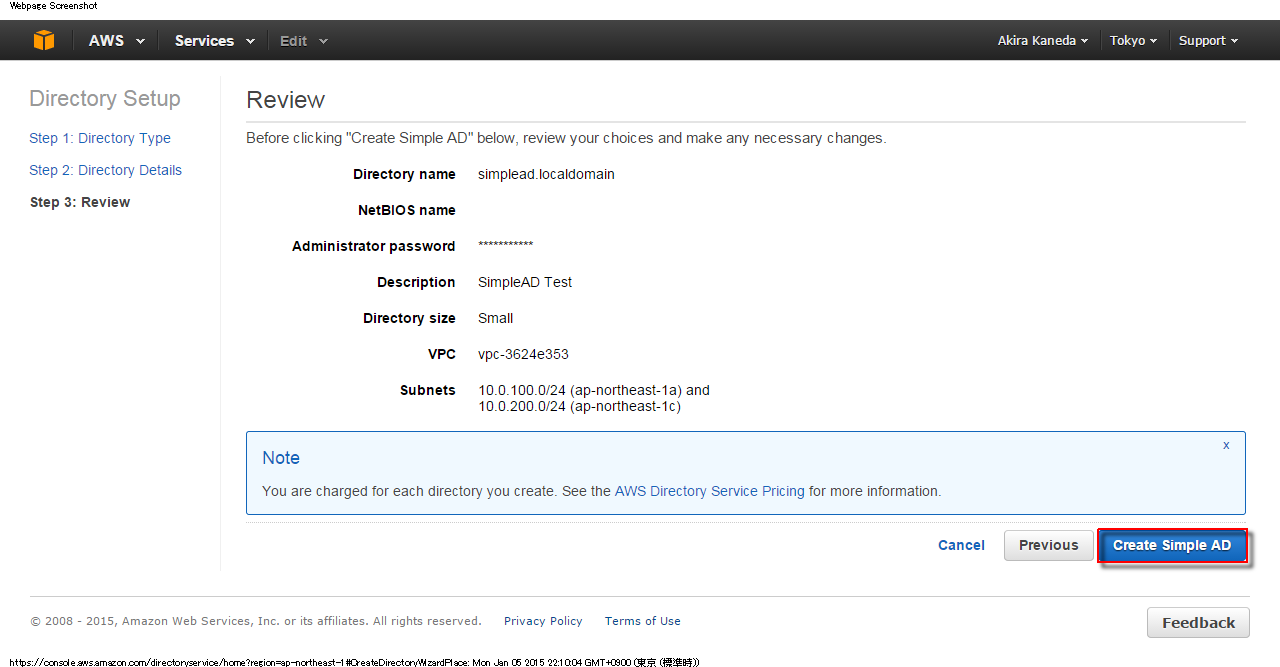The height and width of the screenshot is (667, 1280).
Task: Return to Step 2: Directory Details
Action: (105, 170)
